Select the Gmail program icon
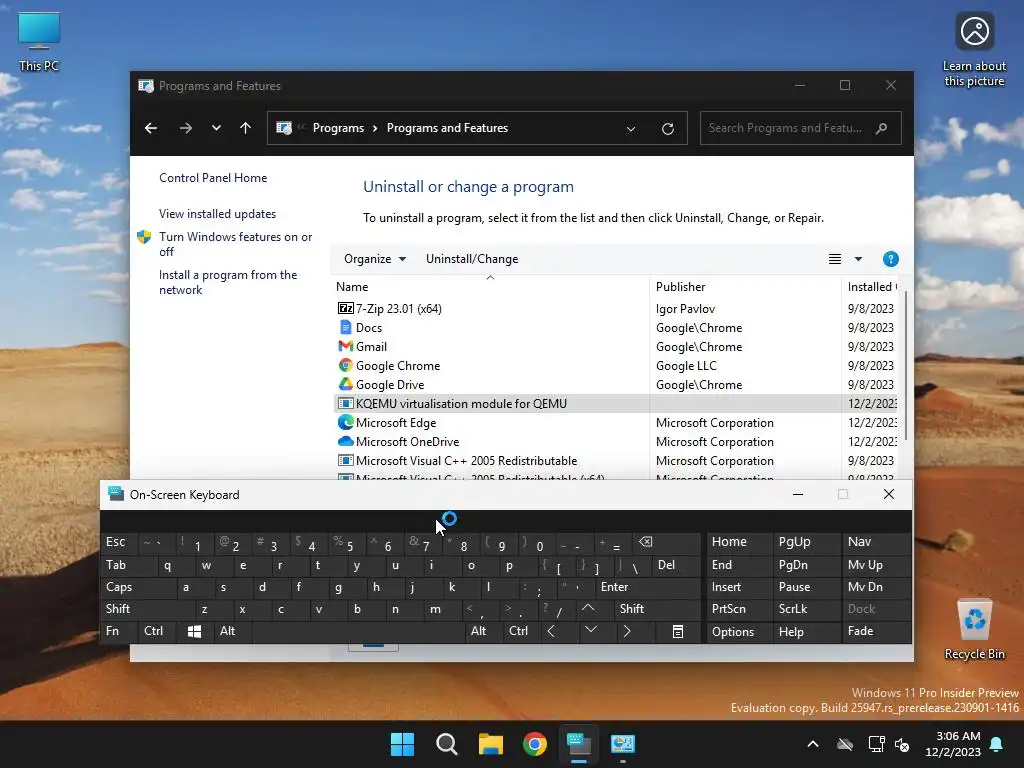The image size is (1024, 768). (345, 346)
